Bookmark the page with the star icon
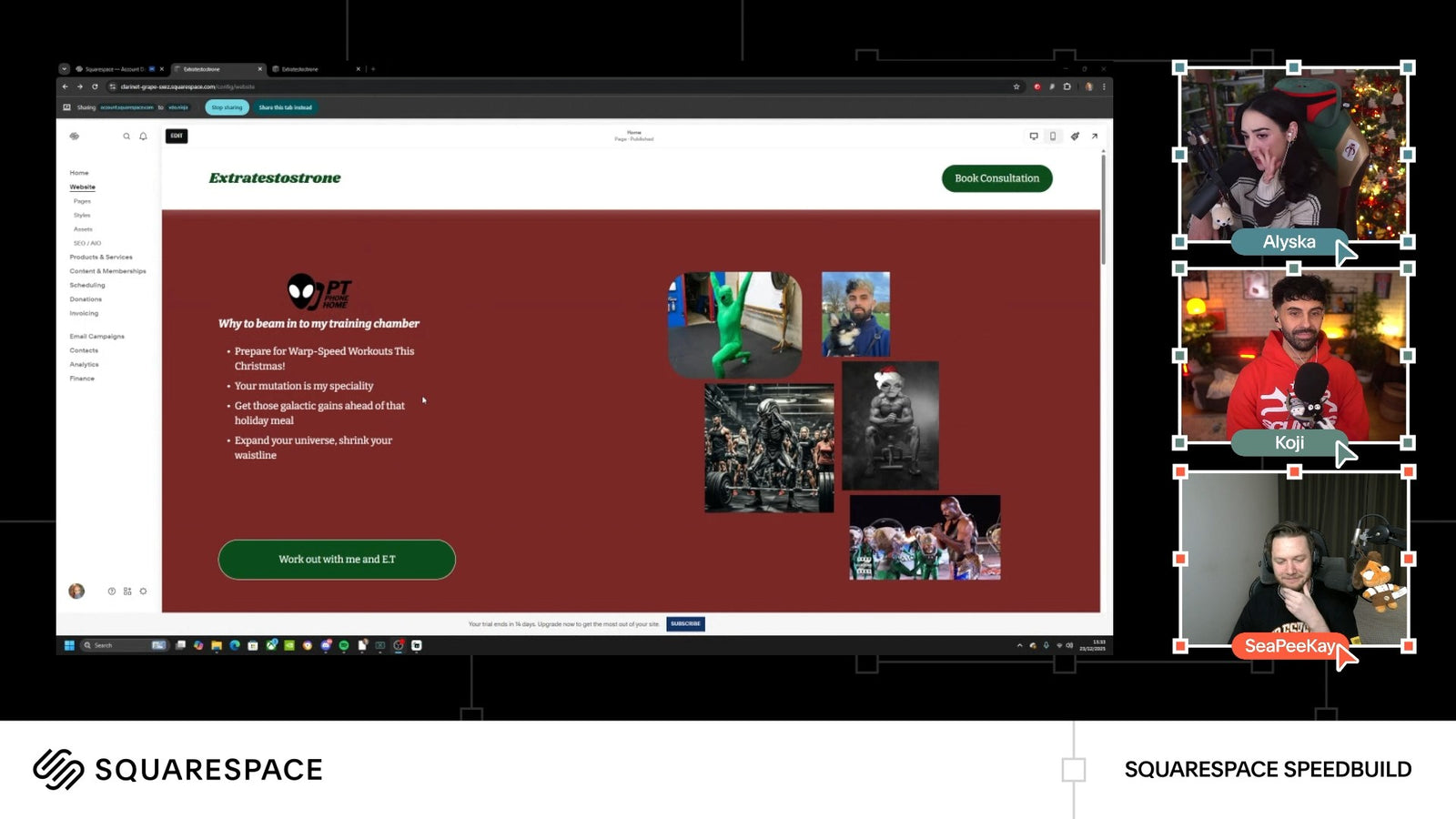Screen dimensions: 1456x819 1016,86
